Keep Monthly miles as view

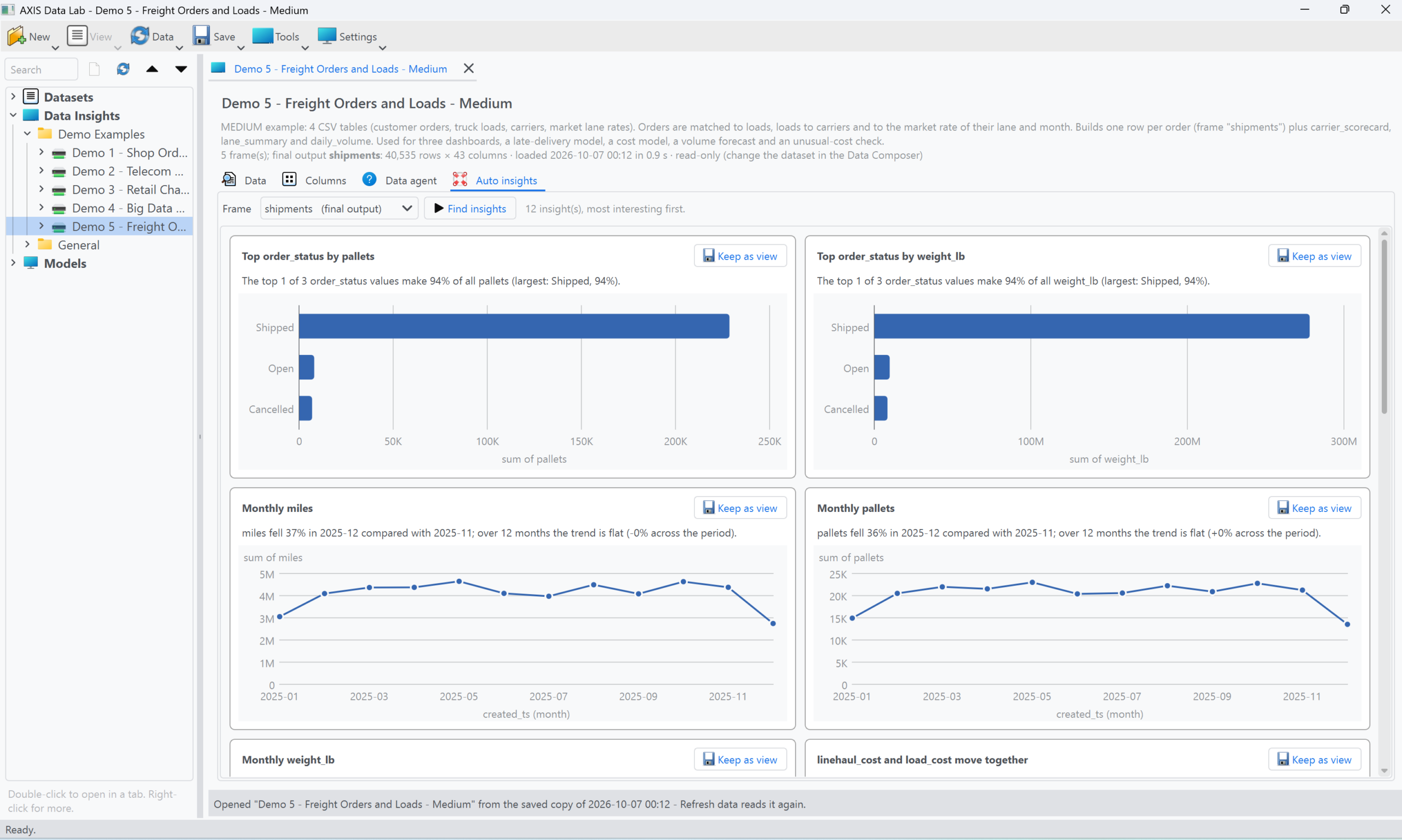pos(740,508)
